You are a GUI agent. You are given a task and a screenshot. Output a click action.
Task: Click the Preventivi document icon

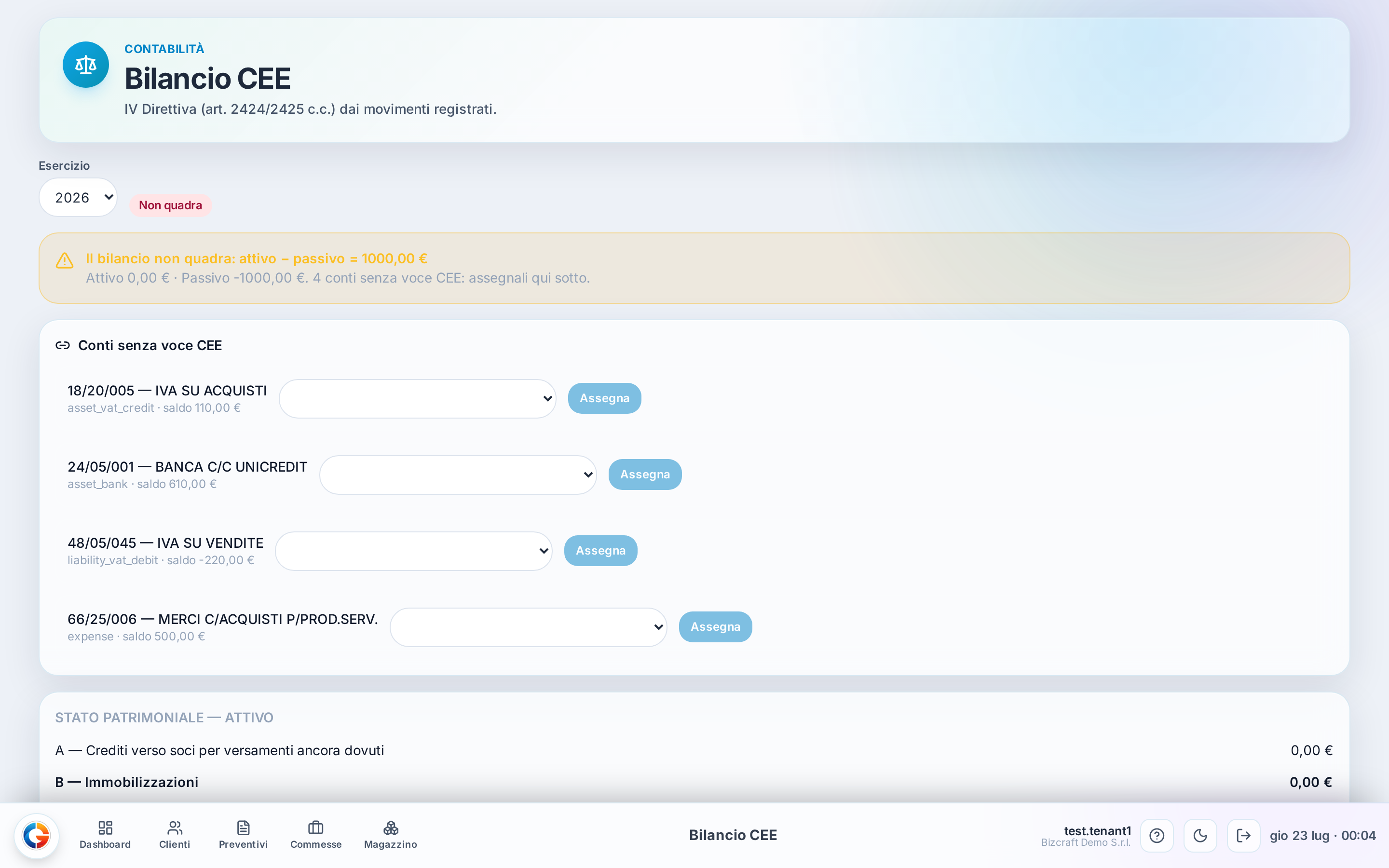tap(244, 827)
